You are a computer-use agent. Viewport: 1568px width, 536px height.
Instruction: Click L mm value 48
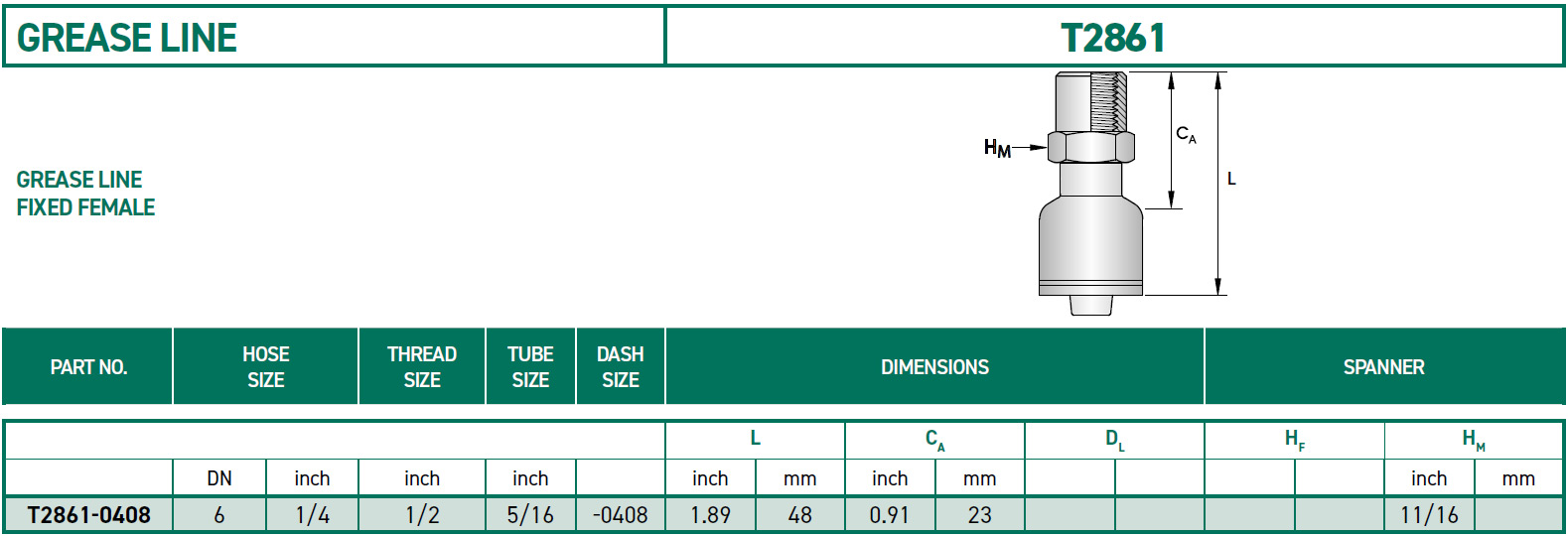pyautogui.click(x=799, y=515)
